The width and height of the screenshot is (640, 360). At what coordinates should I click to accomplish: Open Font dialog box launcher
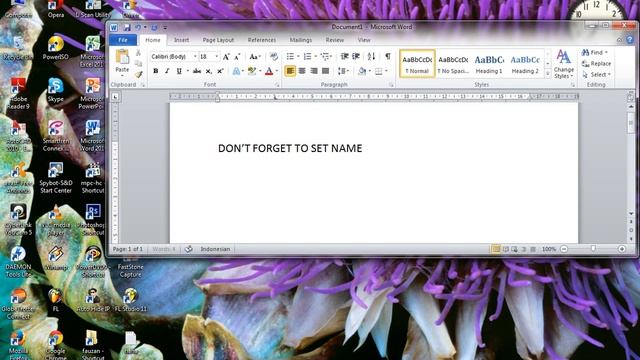[277, 85]
